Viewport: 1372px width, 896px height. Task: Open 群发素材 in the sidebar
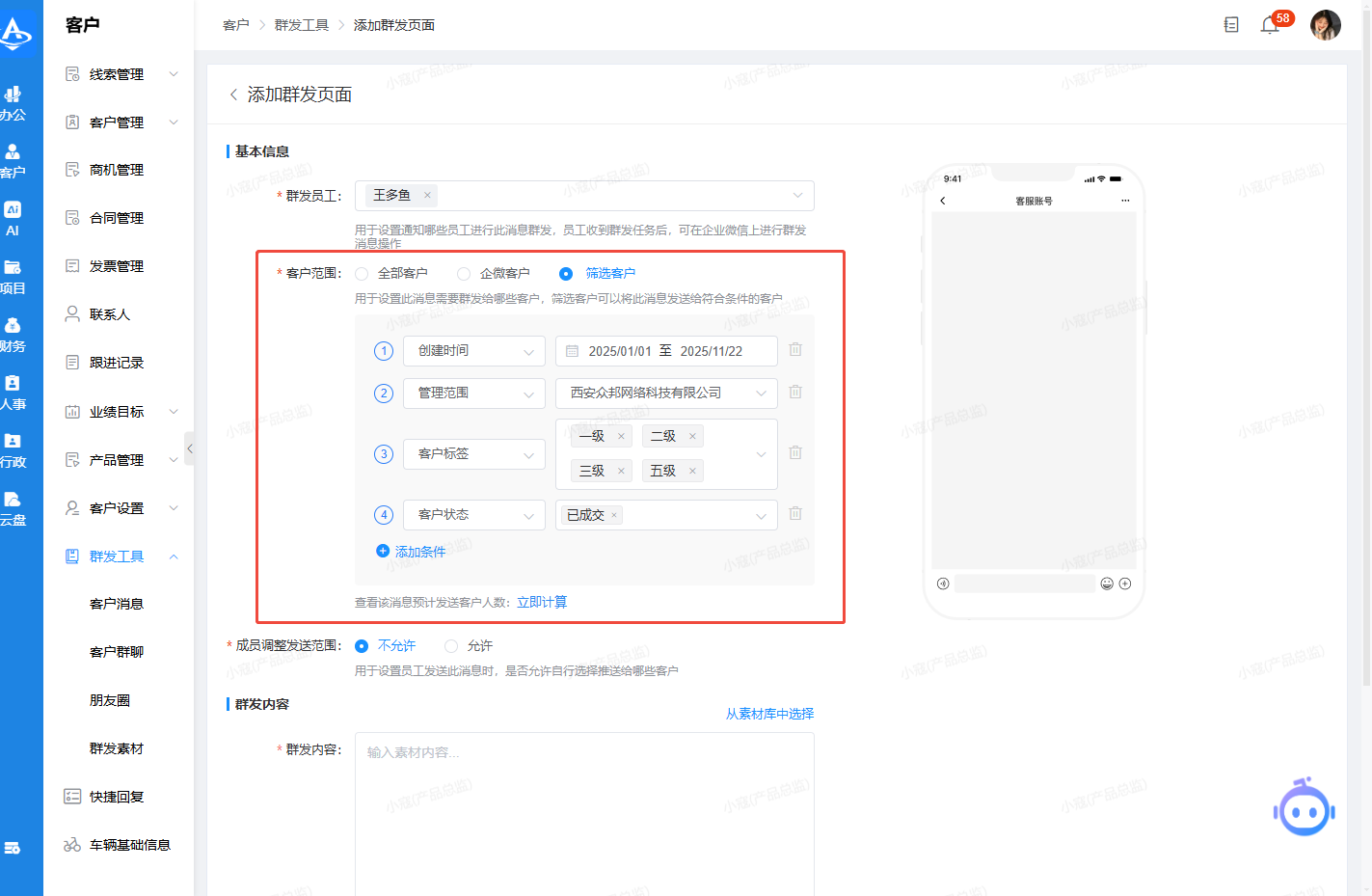point(117,748)
